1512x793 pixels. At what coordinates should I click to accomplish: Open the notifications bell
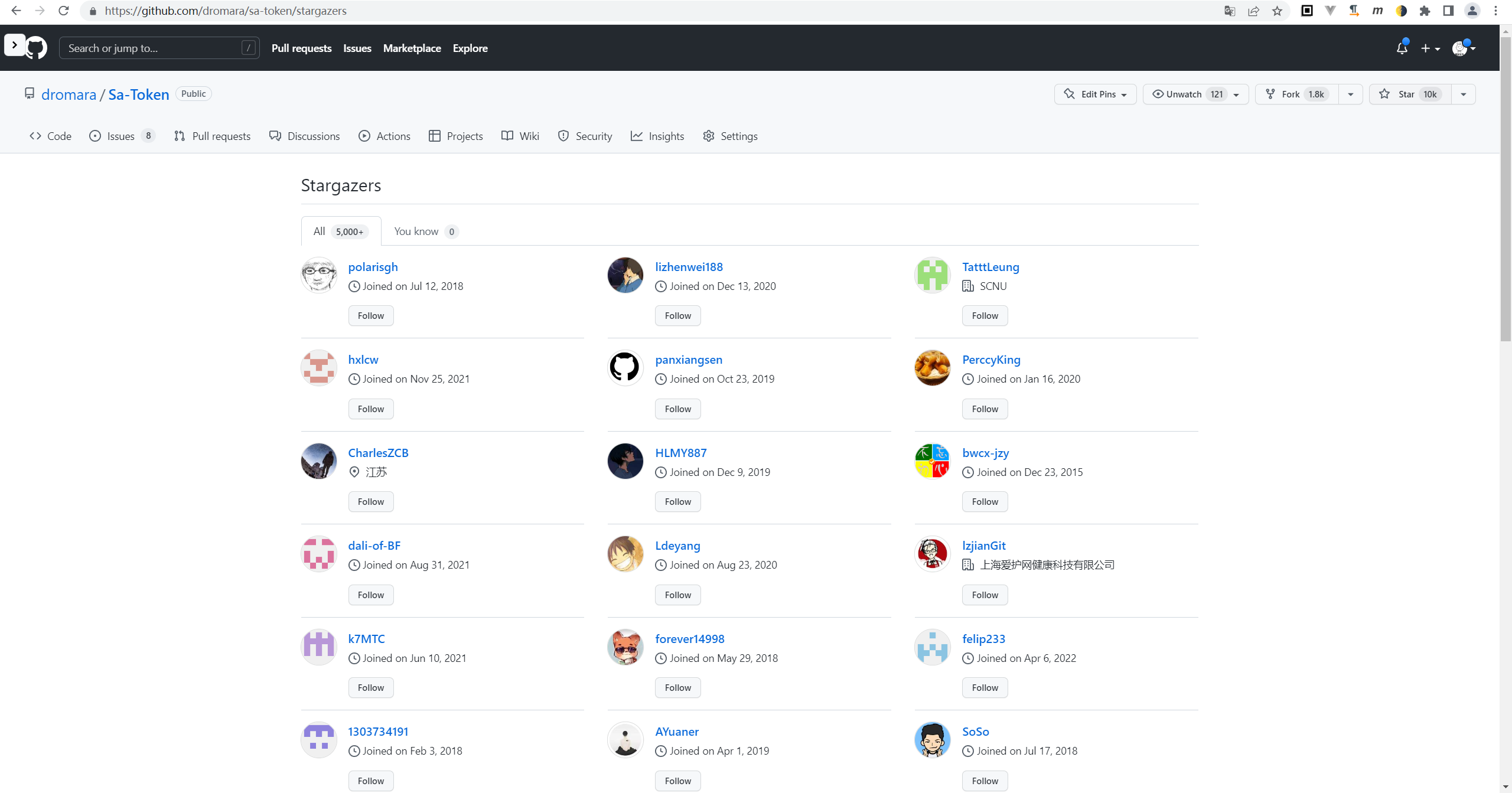coord(1402,48)
